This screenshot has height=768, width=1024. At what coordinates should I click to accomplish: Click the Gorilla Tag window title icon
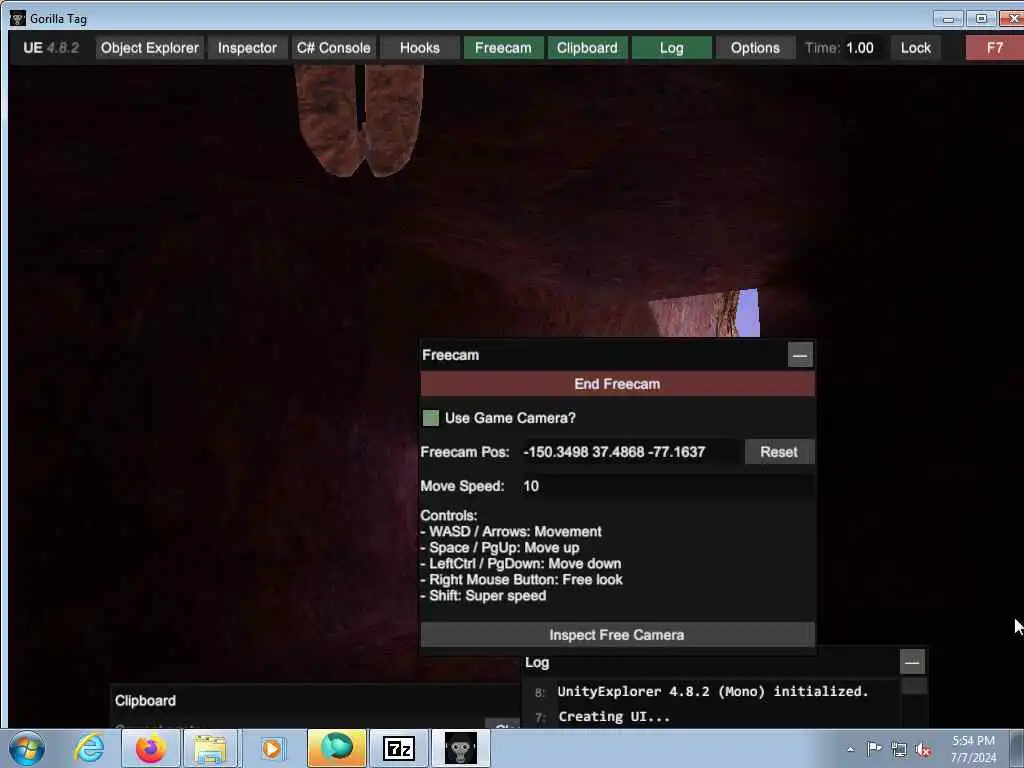[x=18, y=18]
